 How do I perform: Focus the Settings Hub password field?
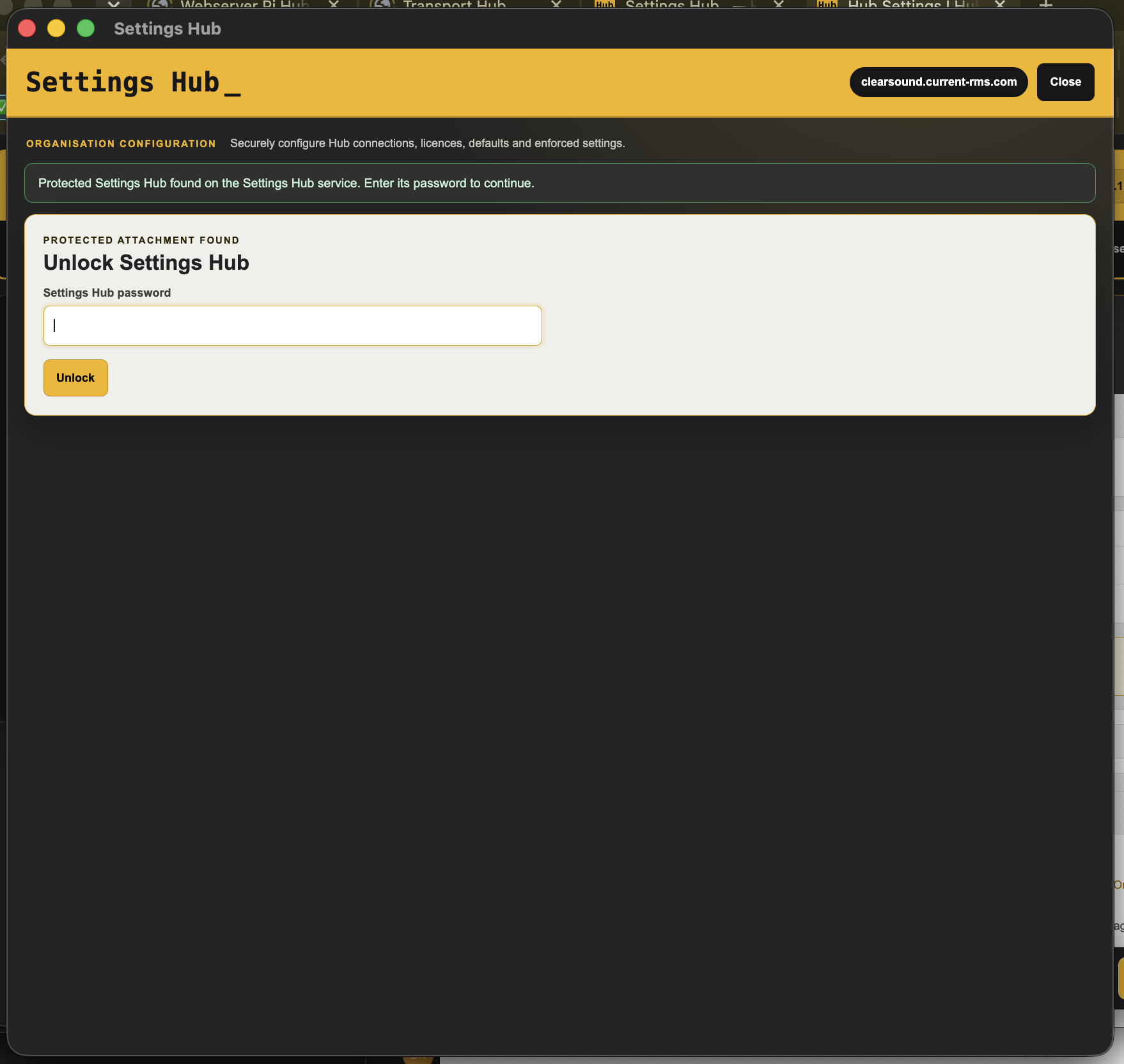coord(293,325)
